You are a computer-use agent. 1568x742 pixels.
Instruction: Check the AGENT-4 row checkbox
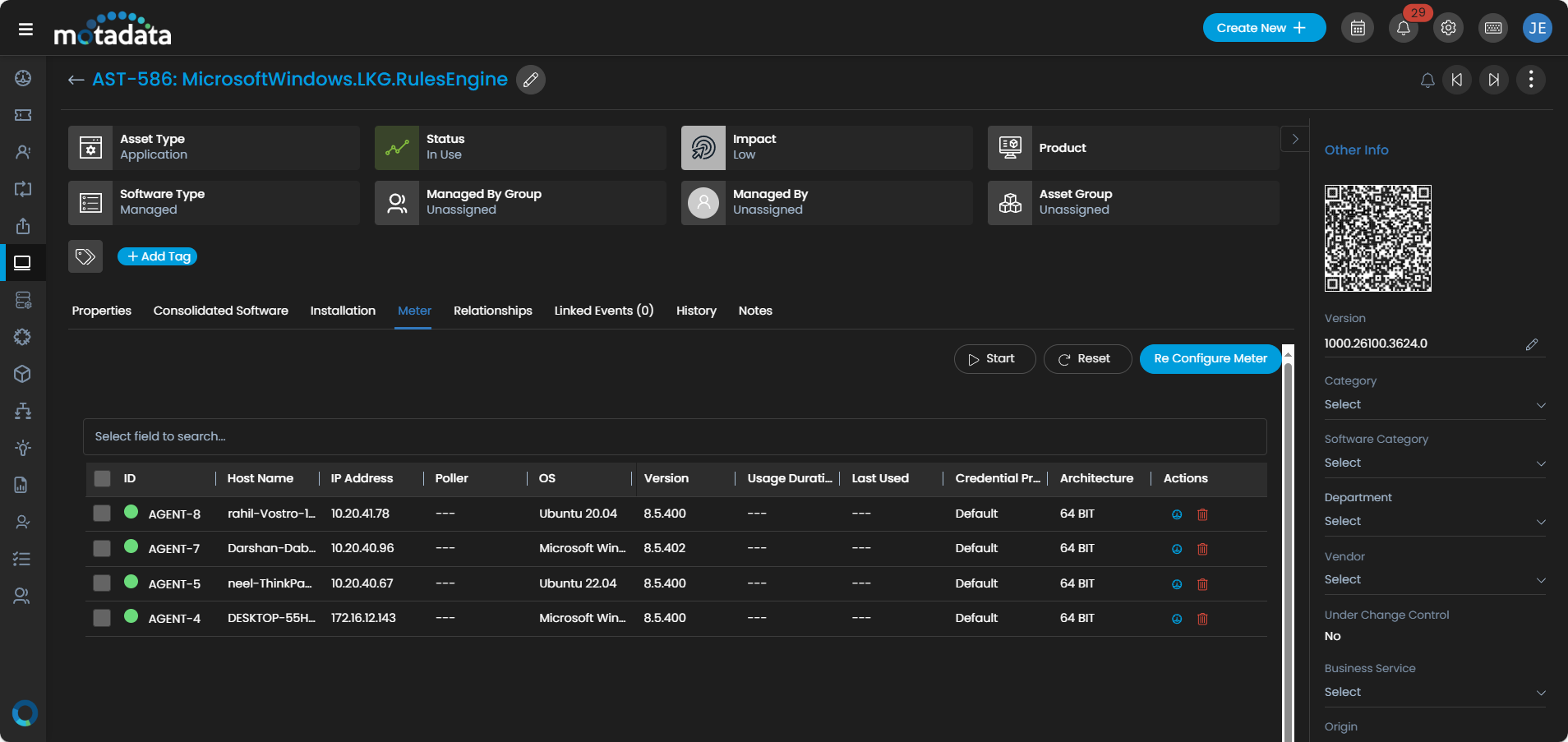pos(102,618)
